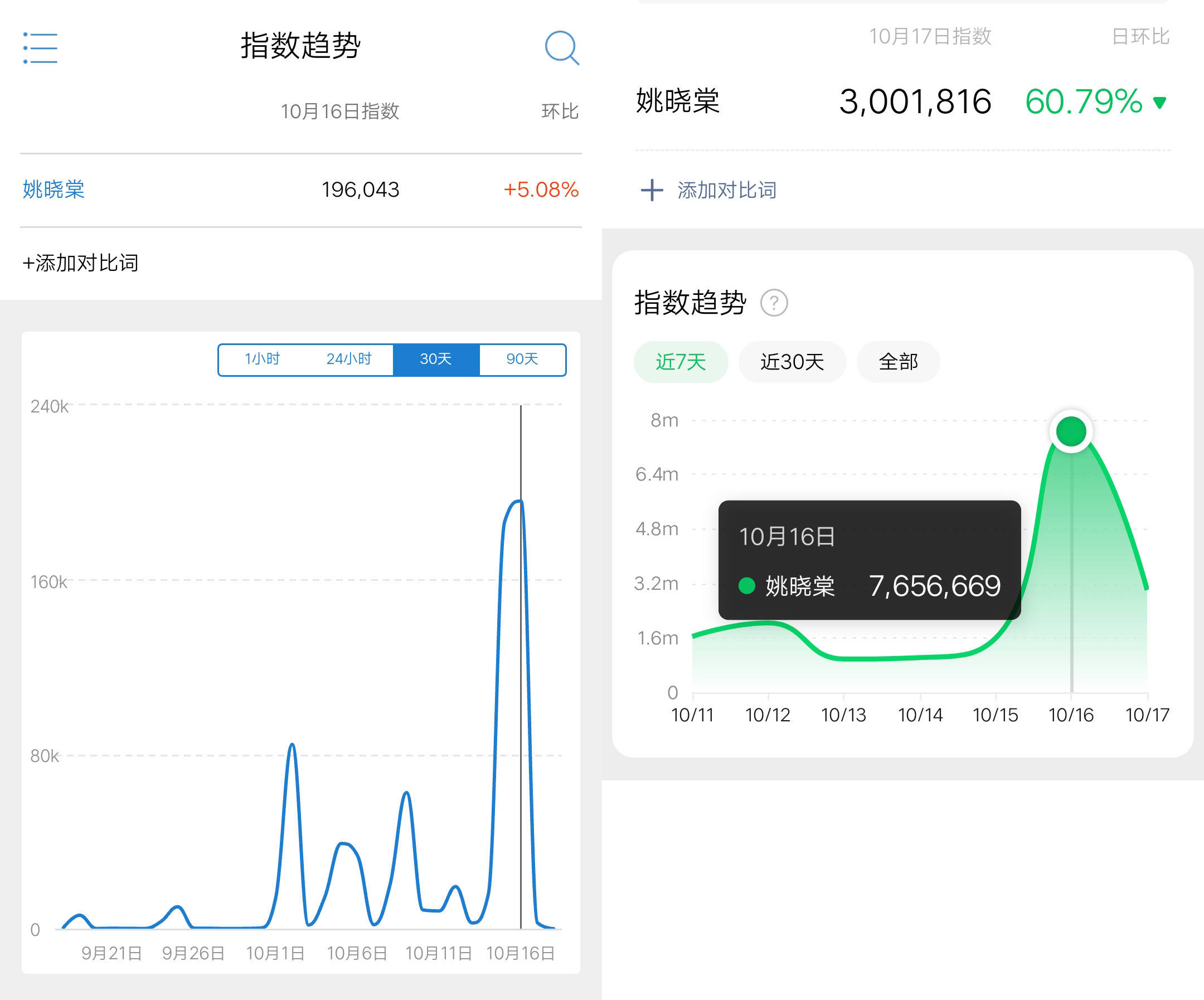Open the list menu icon top-left
This screenshot has height=1000, width=1204.
pos(39,48)
